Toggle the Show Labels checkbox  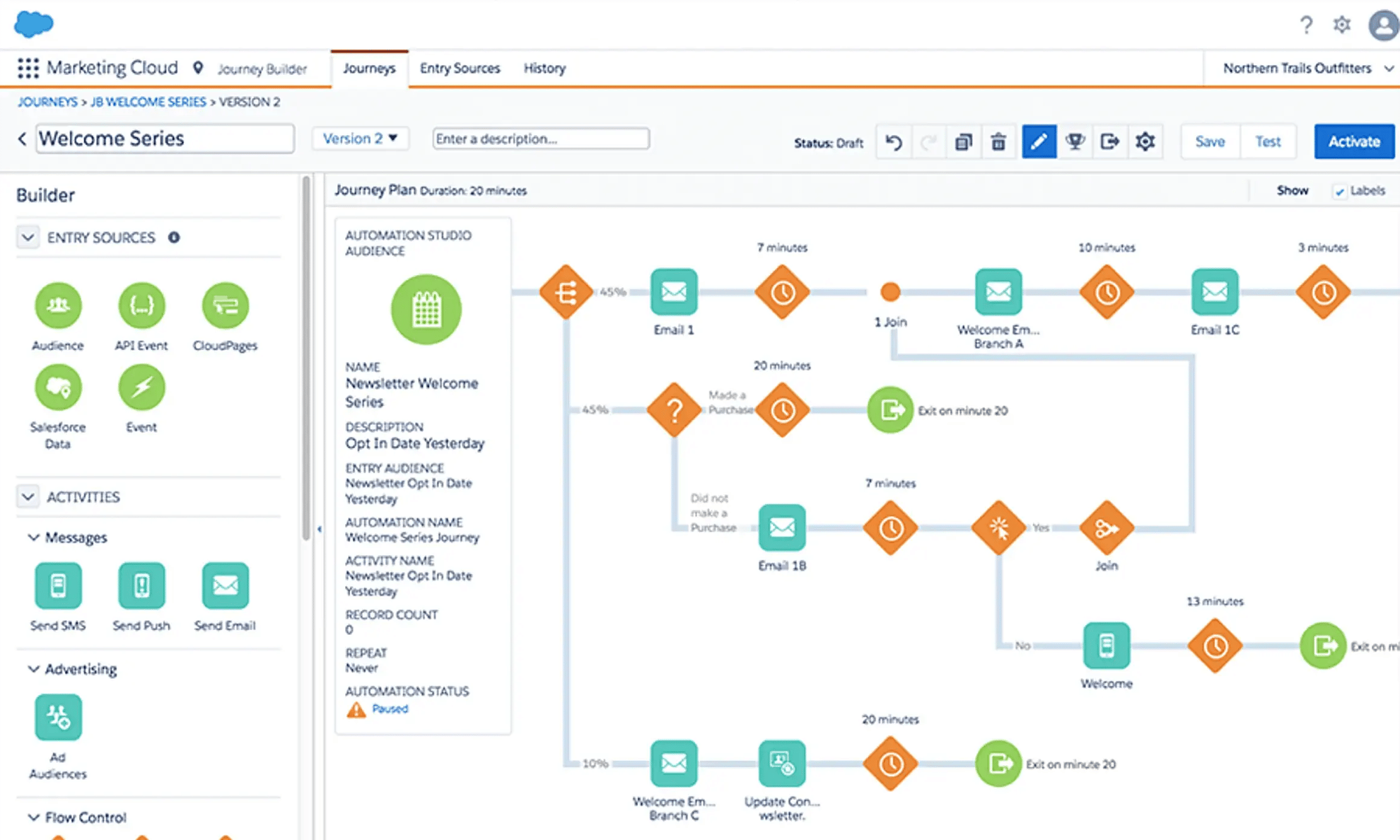1339,191
